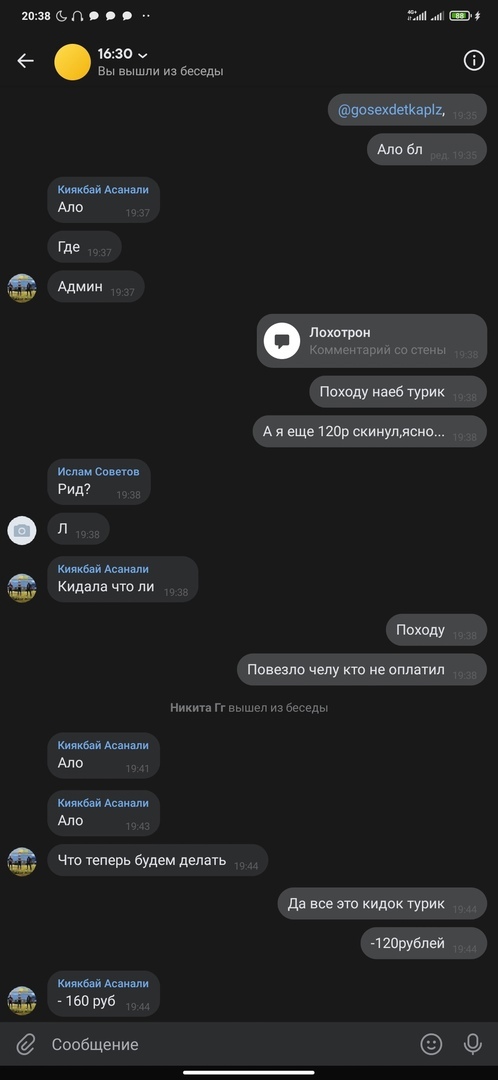
Task: Open the Лохотрон wall comment icon
Action: pos(282,340)
